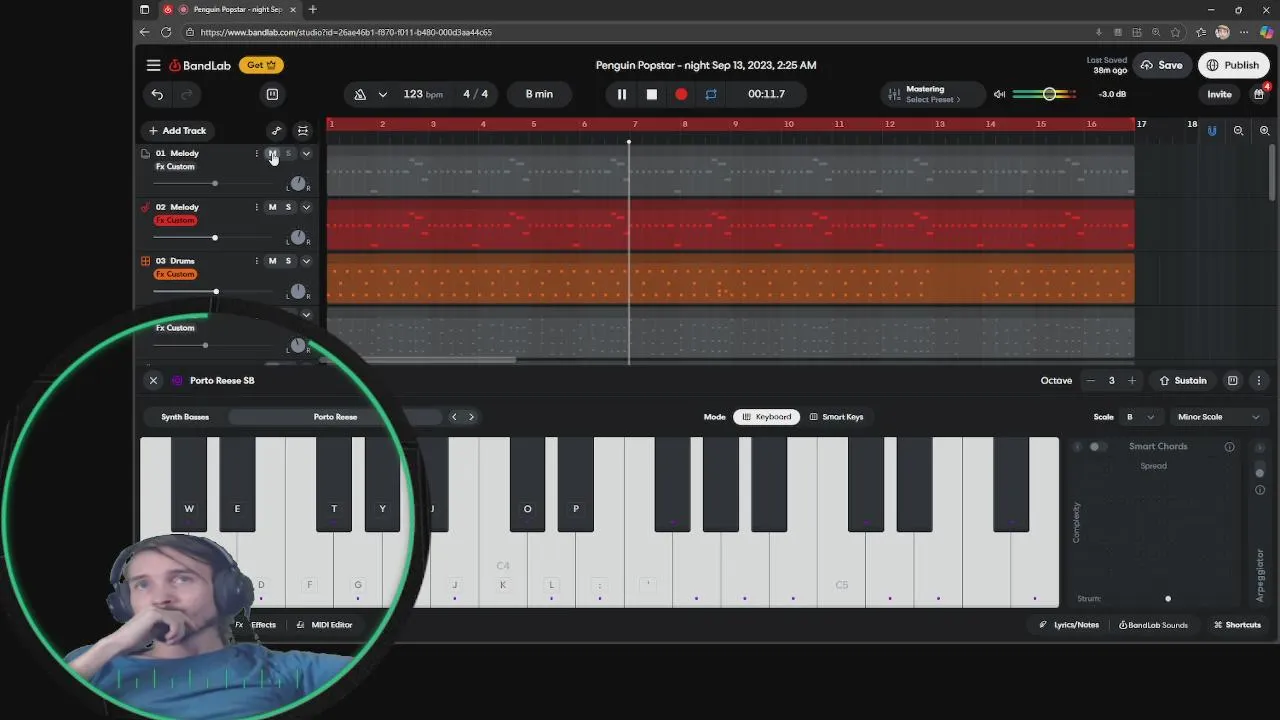Publish the project
The height and width of the screenshot is (720, 1280).
1233,65
